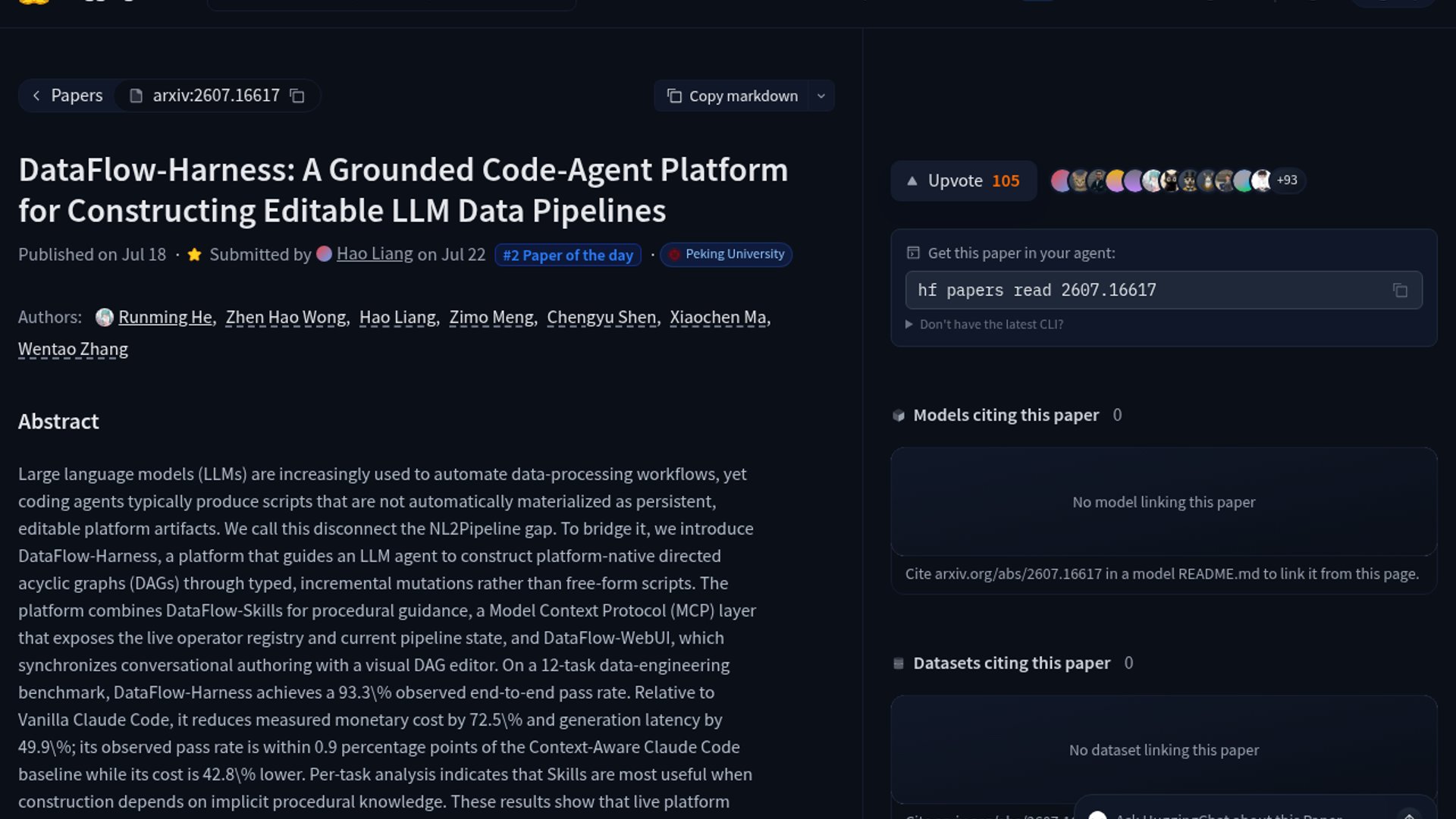Click author Wentao Zhang
The height and width of the screenshot is (819, 1456).
pyautogui.click(x=73, y=349)
